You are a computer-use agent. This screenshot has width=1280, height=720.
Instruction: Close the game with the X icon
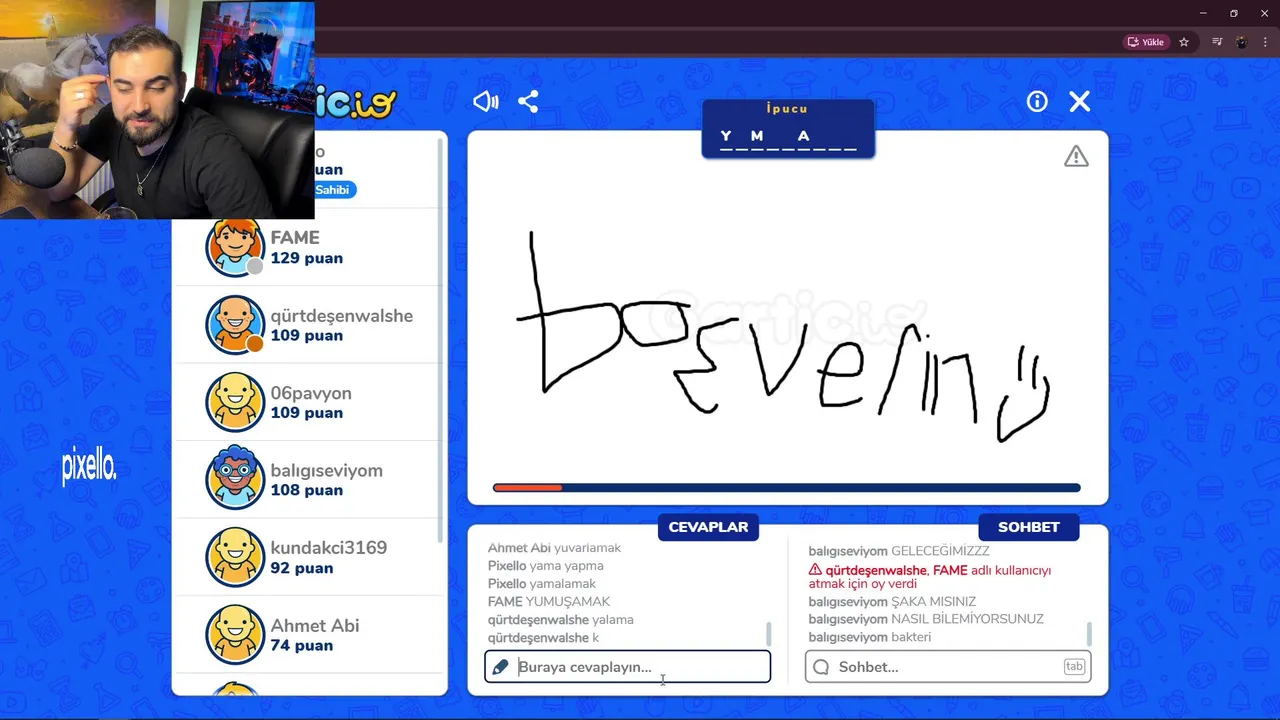tap(1079, 101)
